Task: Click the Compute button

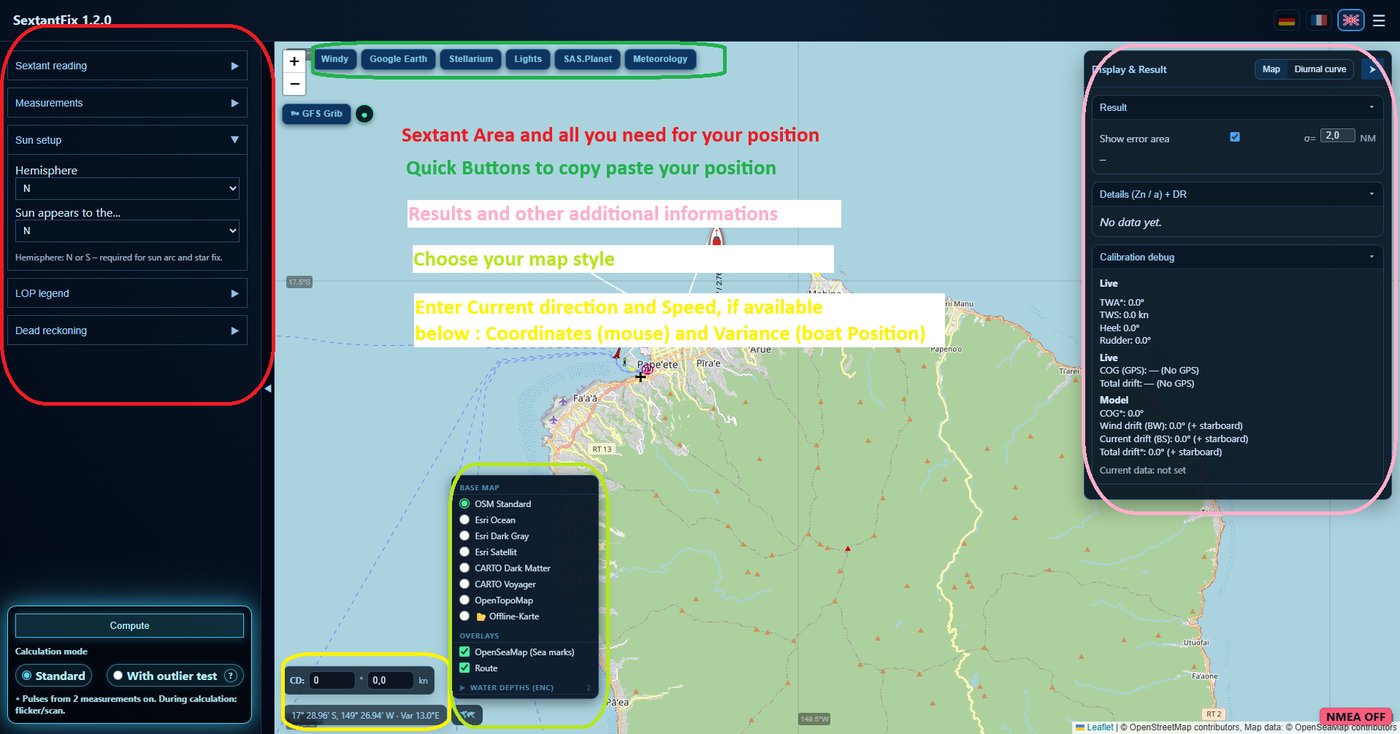Action: tap(129, 626)
